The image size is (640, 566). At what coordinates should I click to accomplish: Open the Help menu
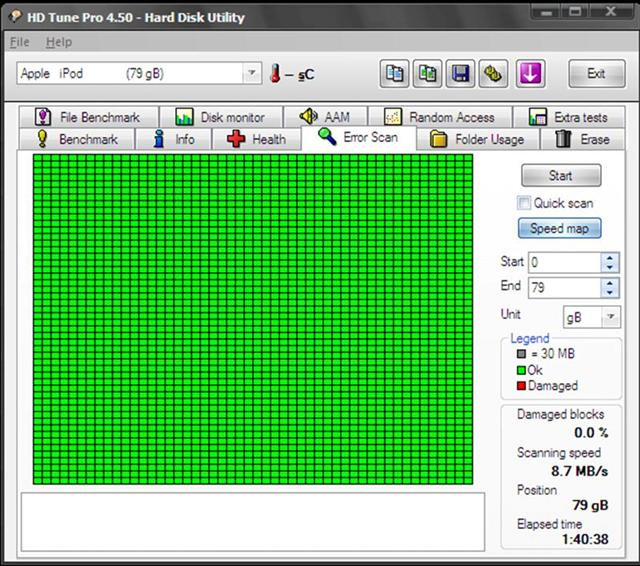(59, 43)
